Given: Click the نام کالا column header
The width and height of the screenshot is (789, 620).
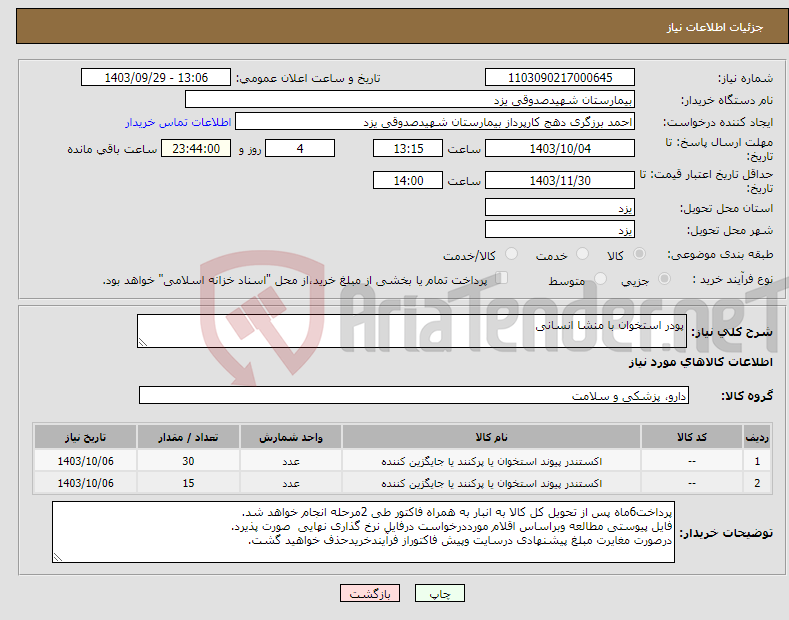Looking at the screenshot, I should (491, 437).
